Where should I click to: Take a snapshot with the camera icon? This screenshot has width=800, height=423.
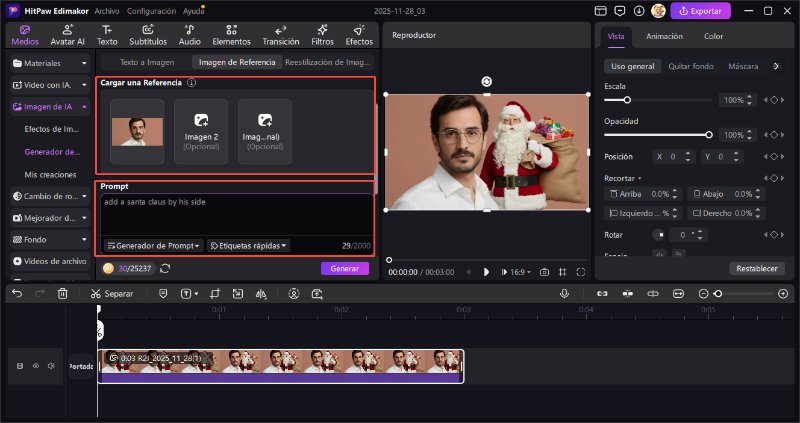coord(544,272)
